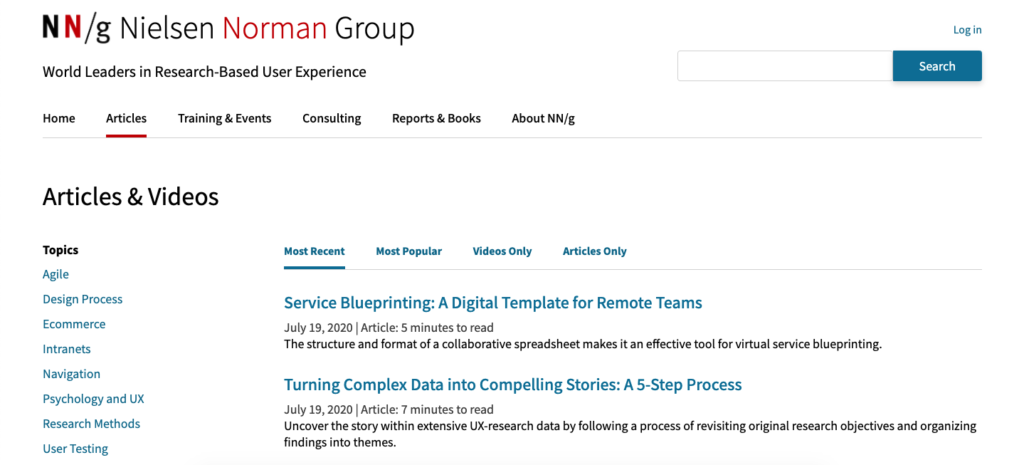Open Turning Complex Data into Compelling Stories article
The image size is (1024, 465).
(x=513, y=385)
